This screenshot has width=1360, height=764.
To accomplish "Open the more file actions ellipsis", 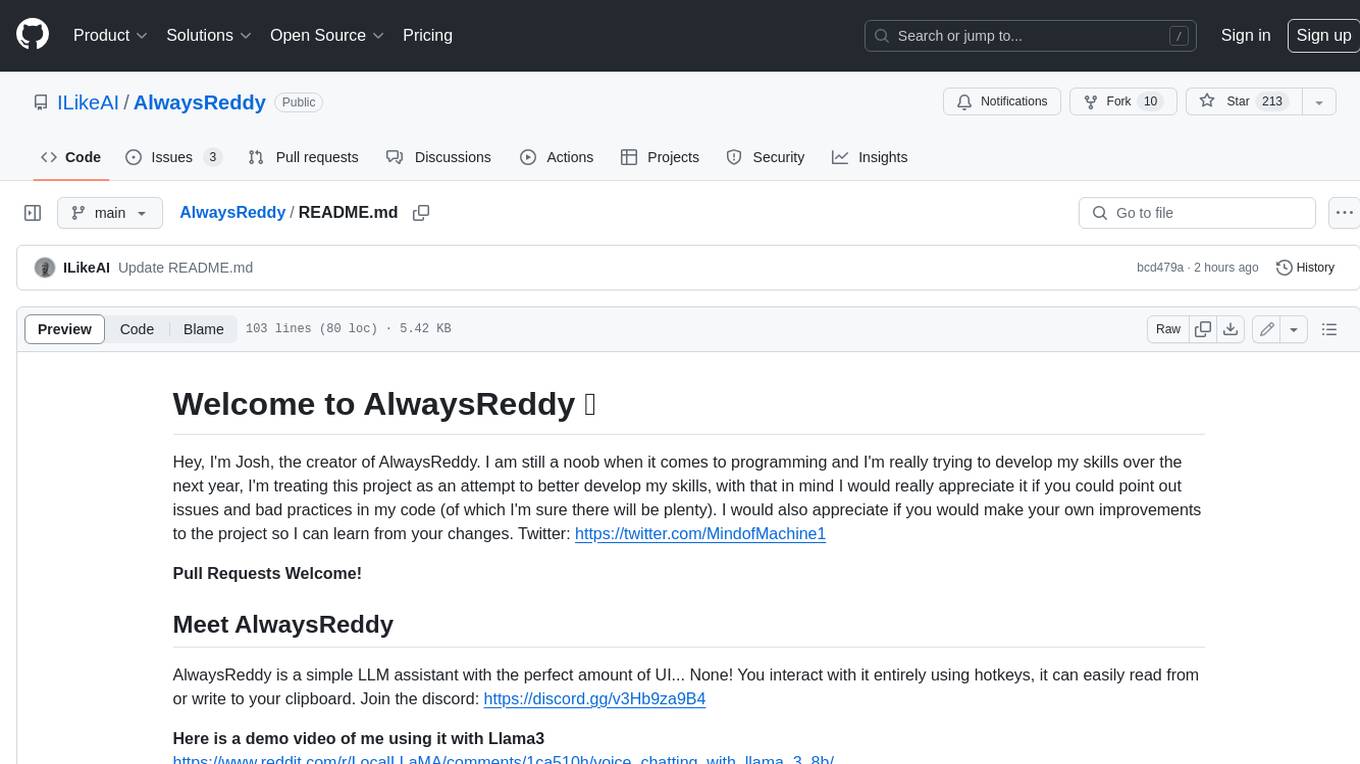I will (x=1344, y=213).
